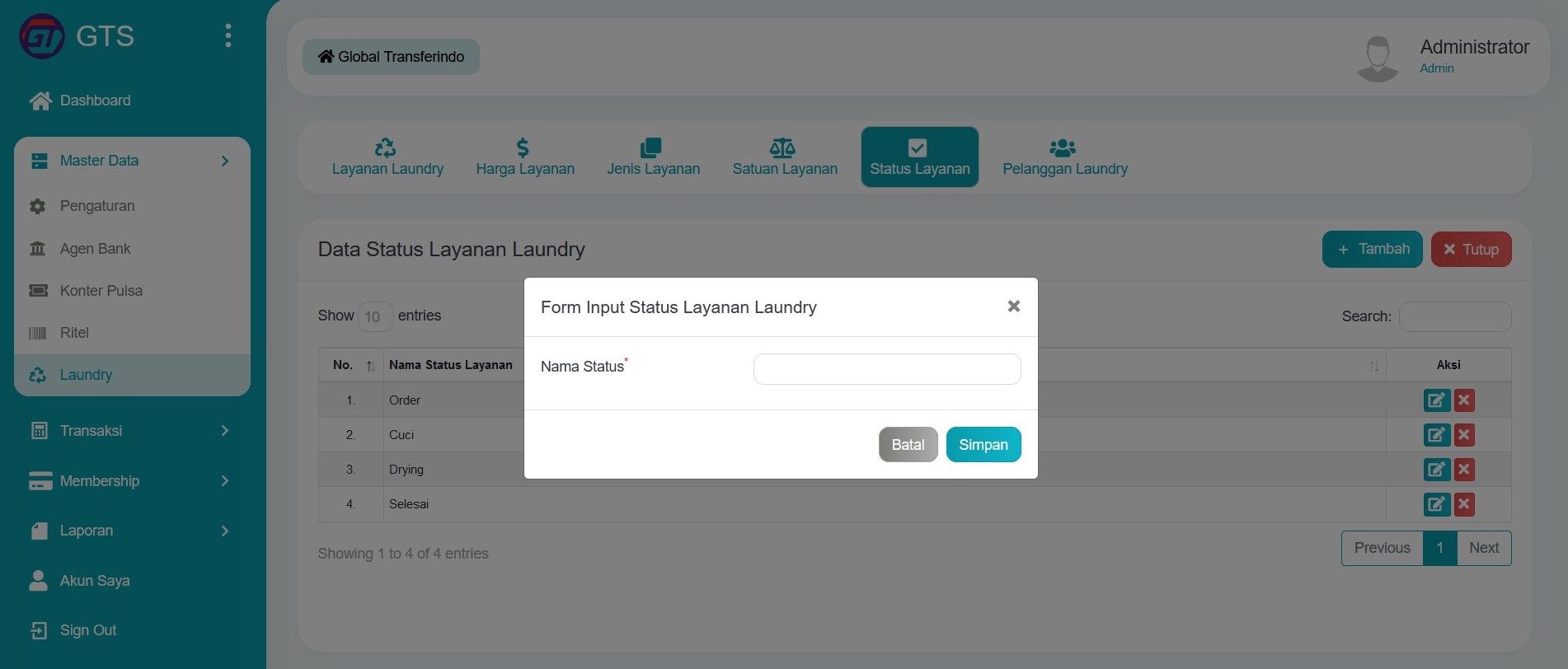Expand the Laporan chevron
The height and width of the screenshot is (669, 1568).
(224, 531)
